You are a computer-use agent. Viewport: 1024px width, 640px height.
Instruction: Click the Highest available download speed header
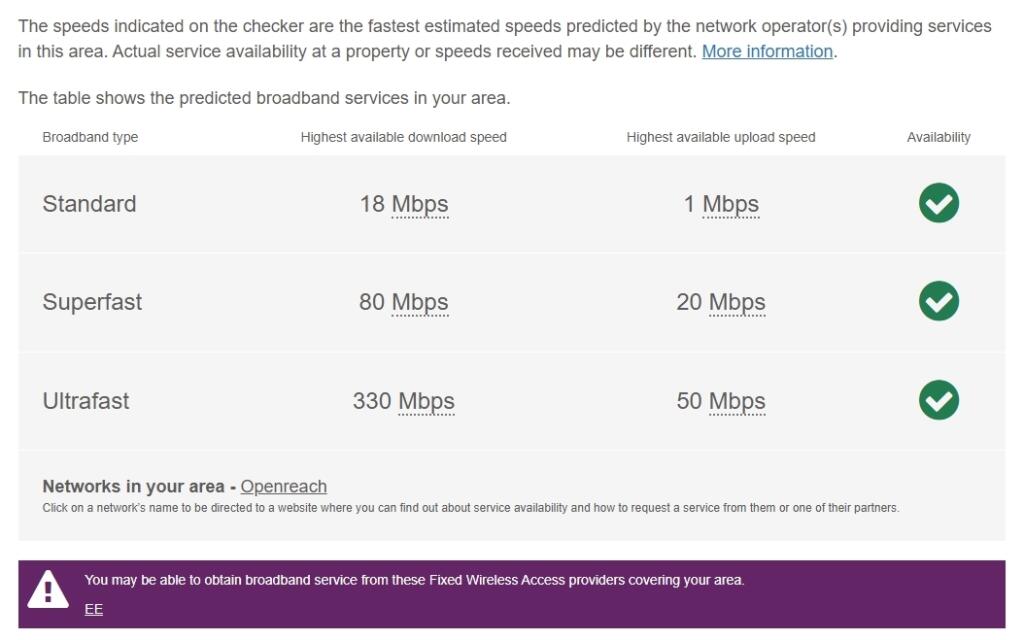pyautogui.click(x=404, y=137)
